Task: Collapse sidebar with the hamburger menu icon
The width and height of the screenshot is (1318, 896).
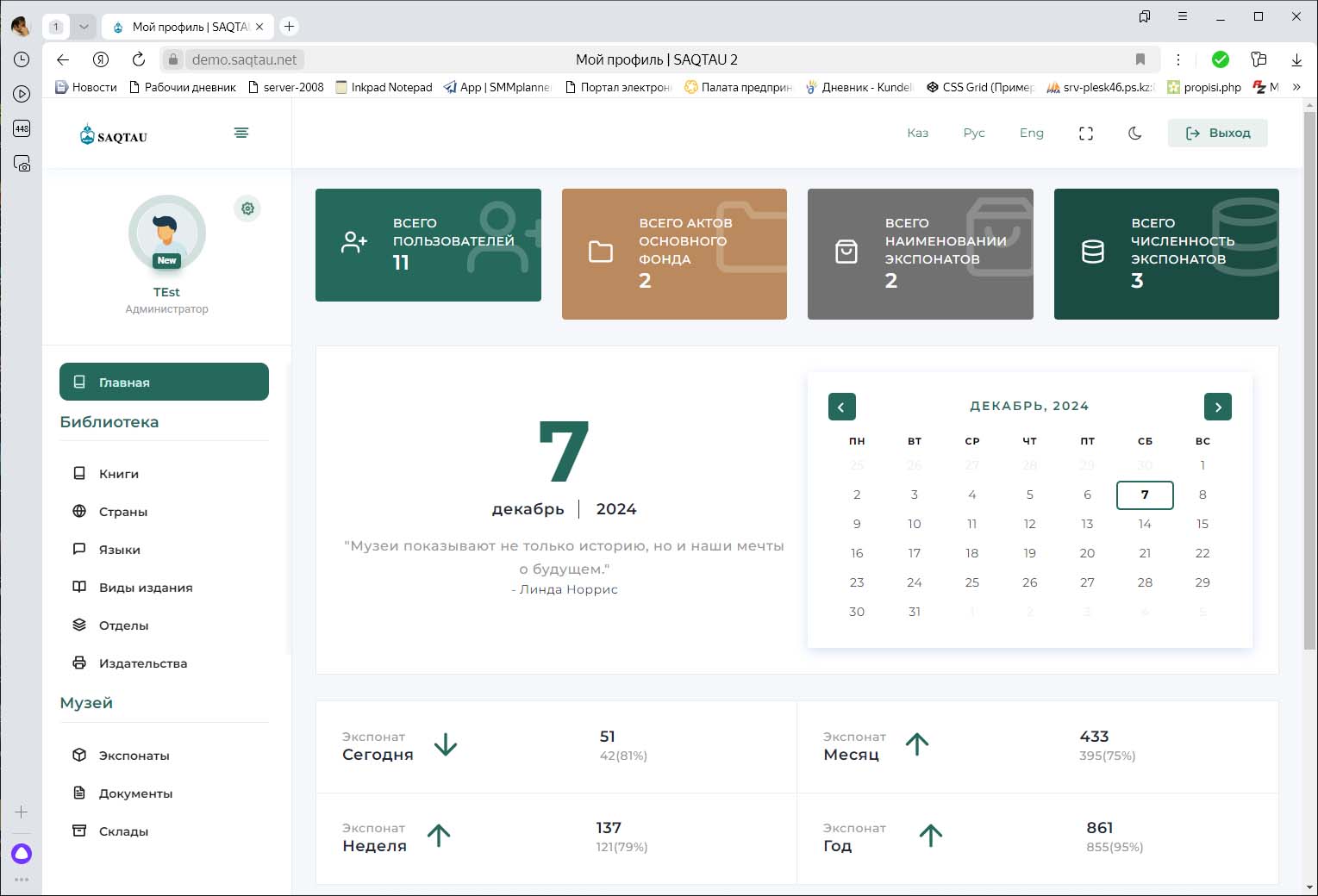Action: click(x=241, y=133)
